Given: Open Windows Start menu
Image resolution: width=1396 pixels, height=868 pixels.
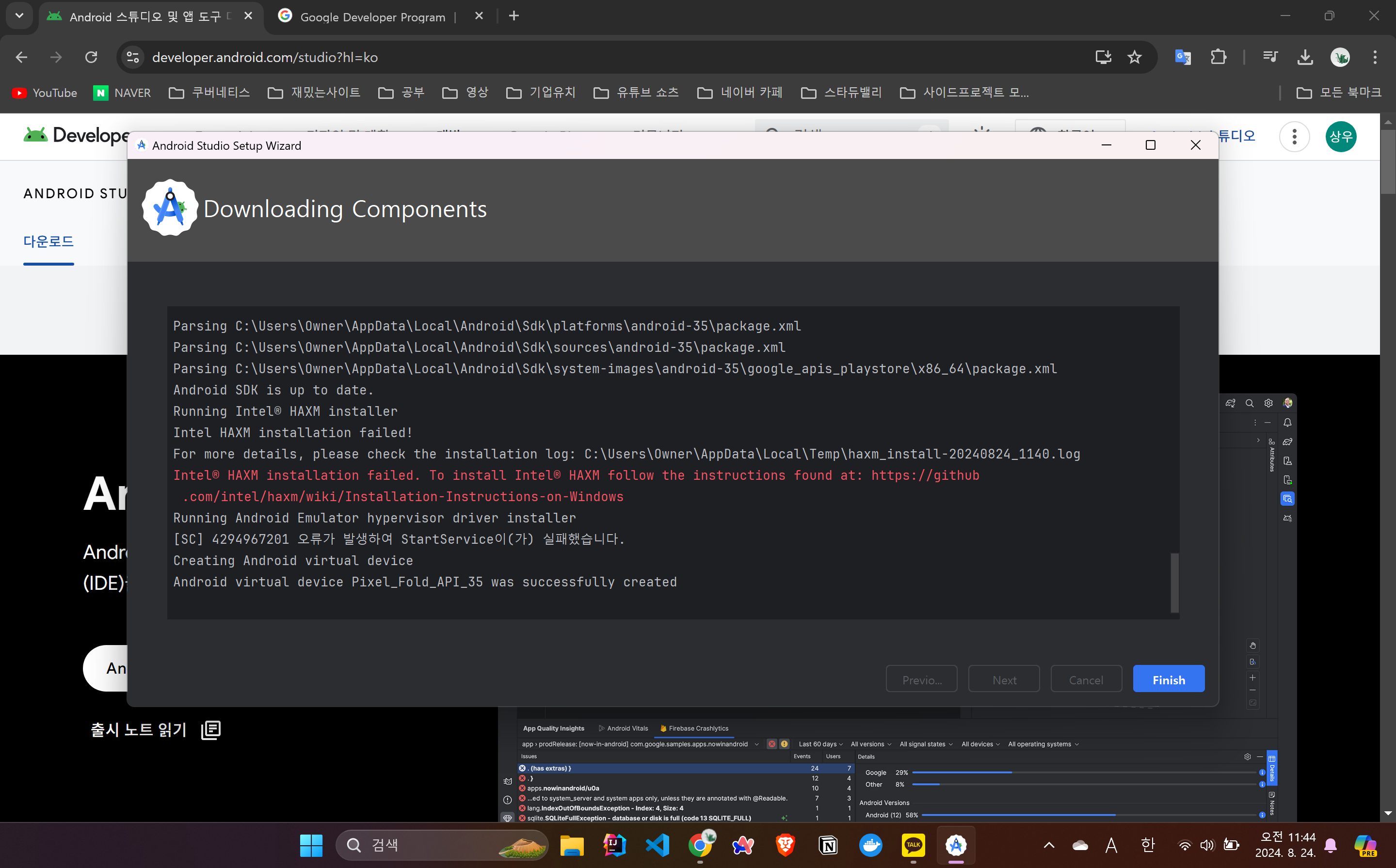Looking at the screenshot, I should [x=311, y=845].
